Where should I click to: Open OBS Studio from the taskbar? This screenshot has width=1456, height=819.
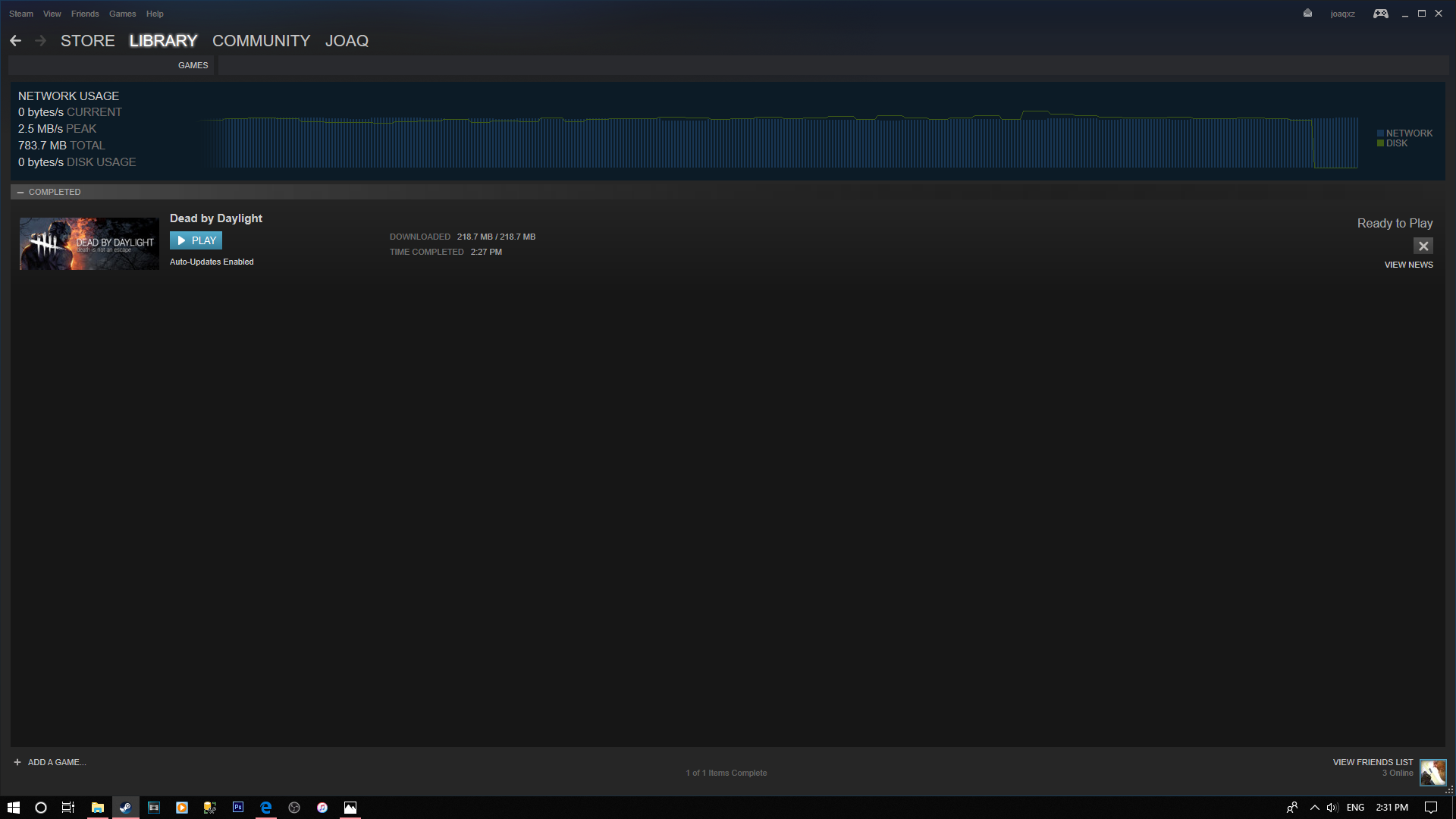(x=294, y=808)
